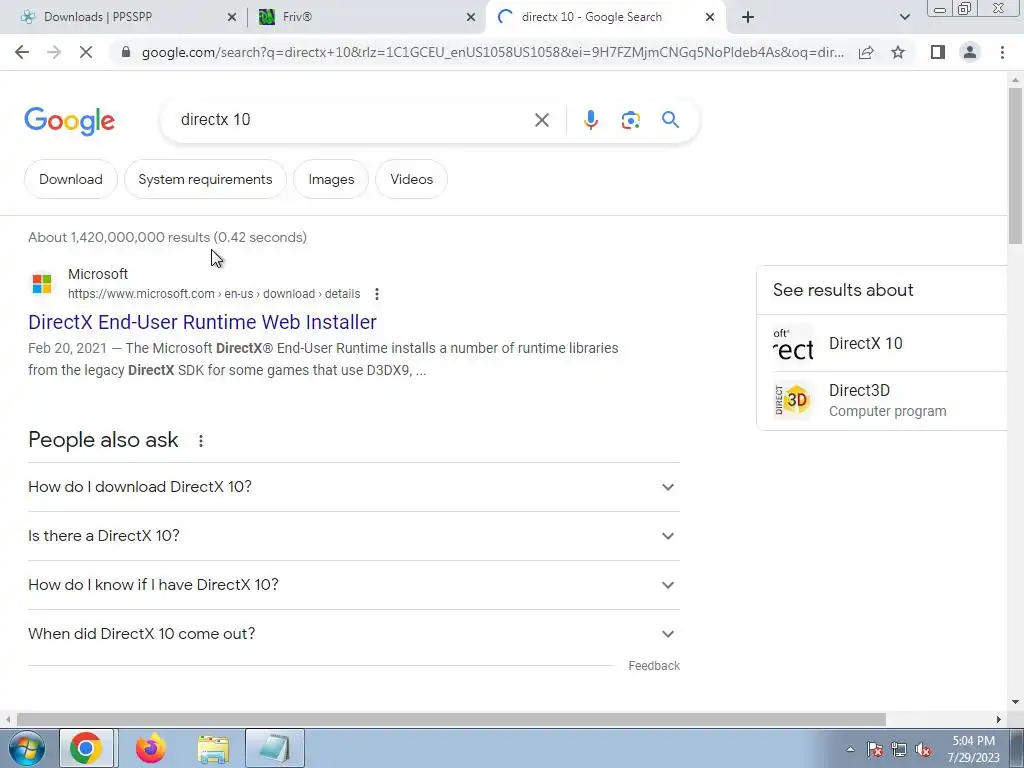This screenshot has height=768, width=1024.
Task: Click the Feedback link
Action: pos(654,665)
